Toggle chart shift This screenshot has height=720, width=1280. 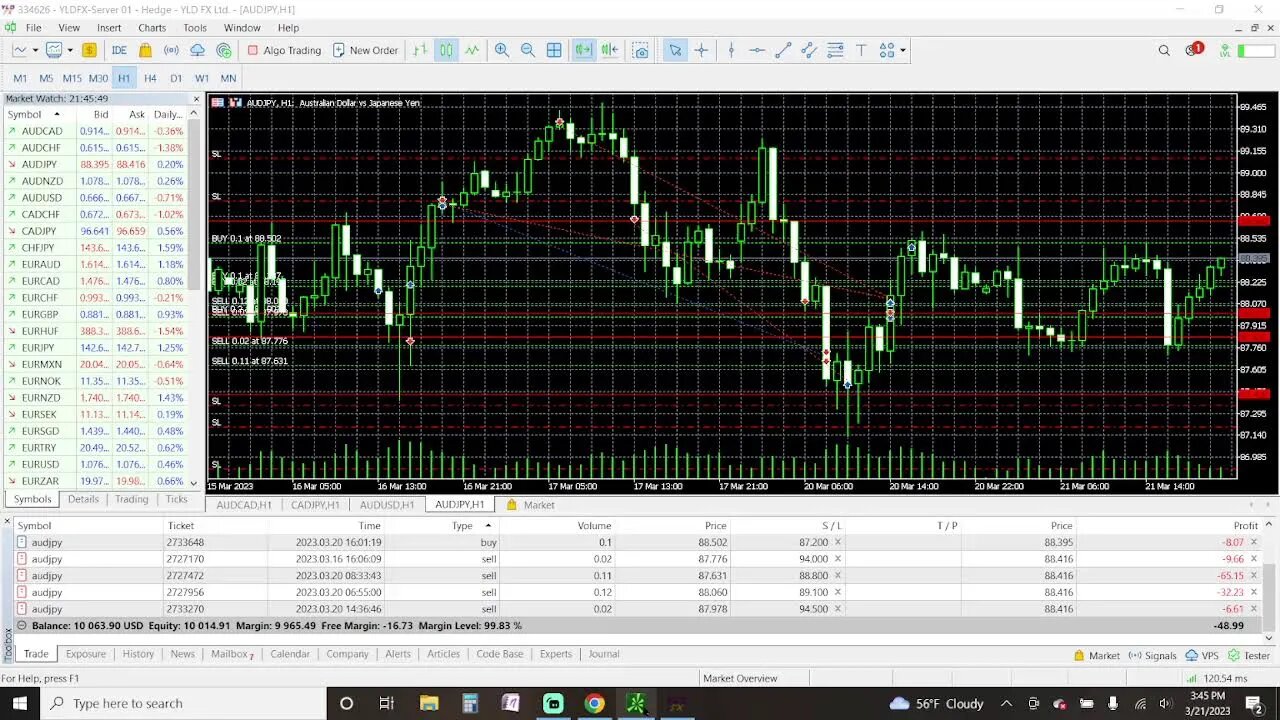(609, 50)
